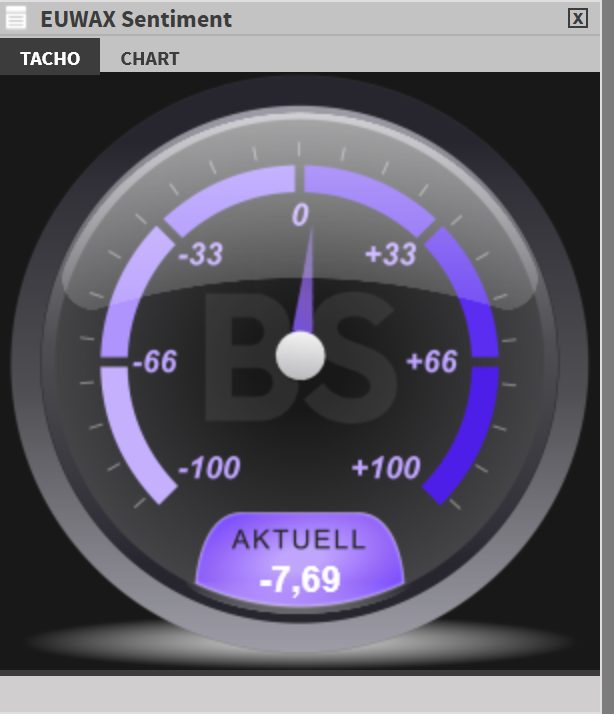Switch to the CHART tab
Image resolution: width=614 pixels, height=714 pixels.
150,58
